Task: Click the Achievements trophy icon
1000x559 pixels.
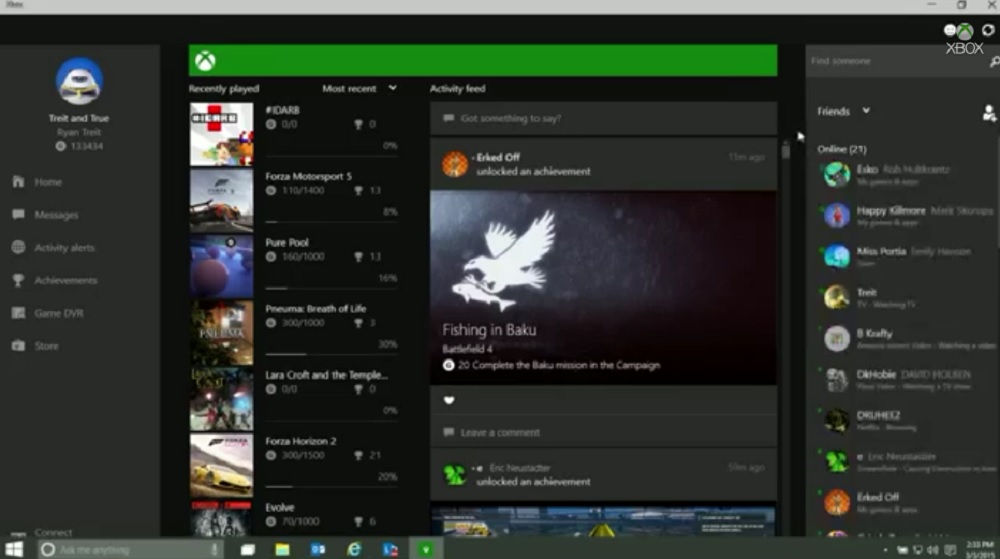Action: point(18,280)
